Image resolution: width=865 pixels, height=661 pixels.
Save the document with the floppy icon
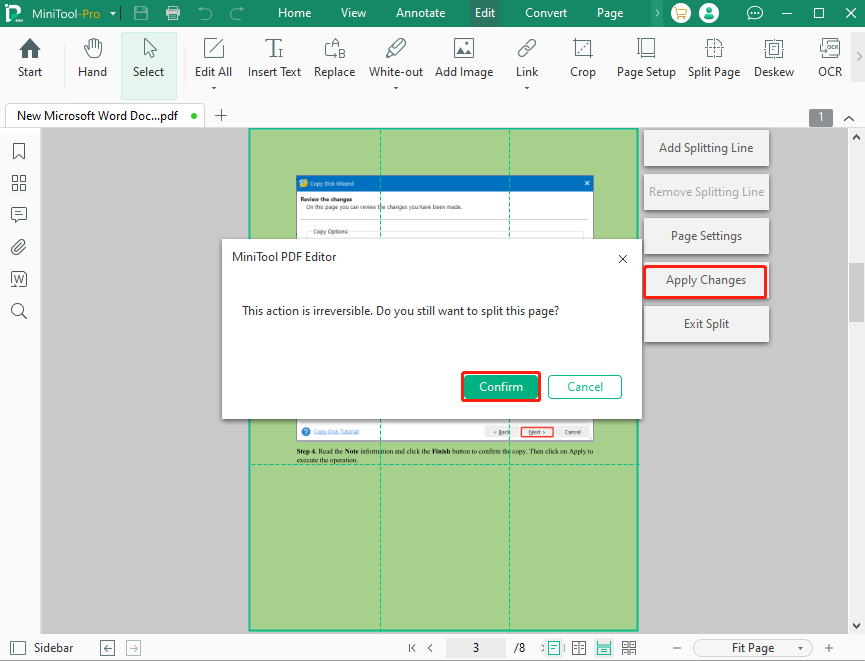click(141, 13)
